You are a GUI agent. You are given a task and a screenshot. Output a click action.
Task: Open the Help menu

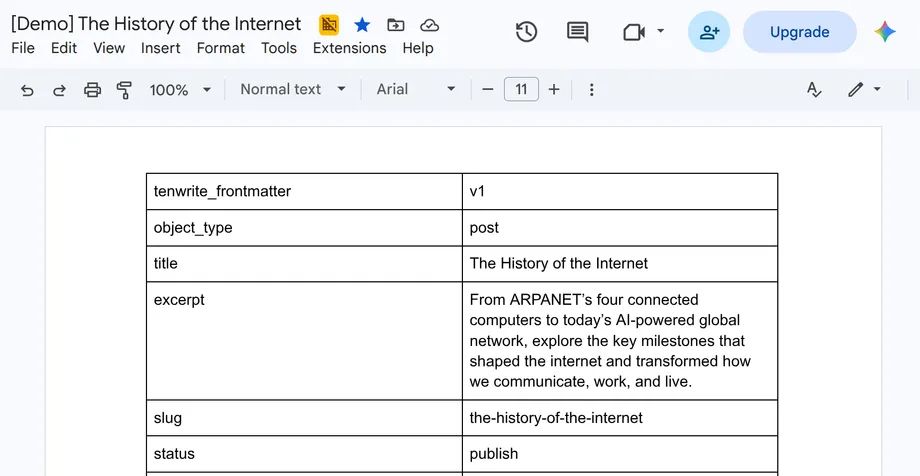coord(418,48)
